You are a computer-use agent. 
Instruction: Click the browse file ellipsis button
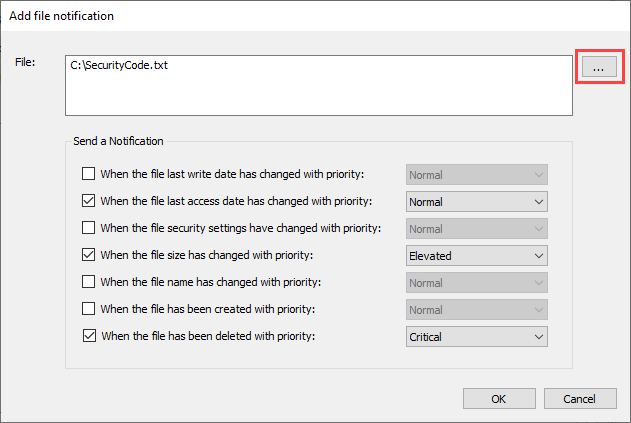click(x=599, y=66)
